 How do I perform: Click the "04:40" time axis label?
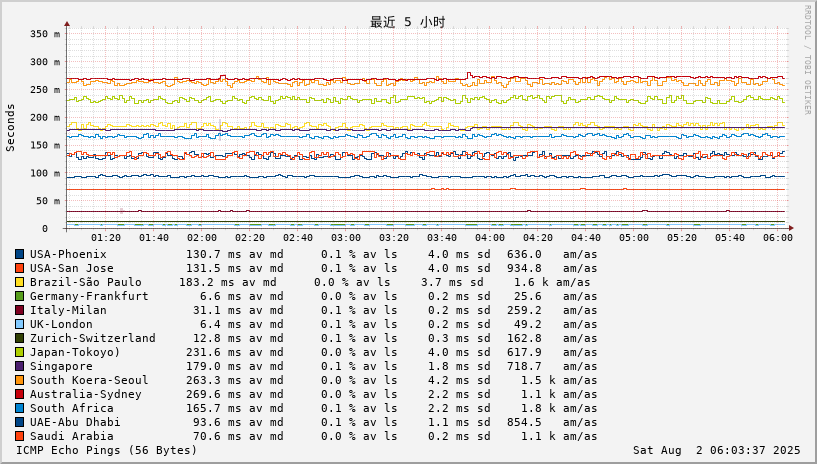[x=586, y=237]
